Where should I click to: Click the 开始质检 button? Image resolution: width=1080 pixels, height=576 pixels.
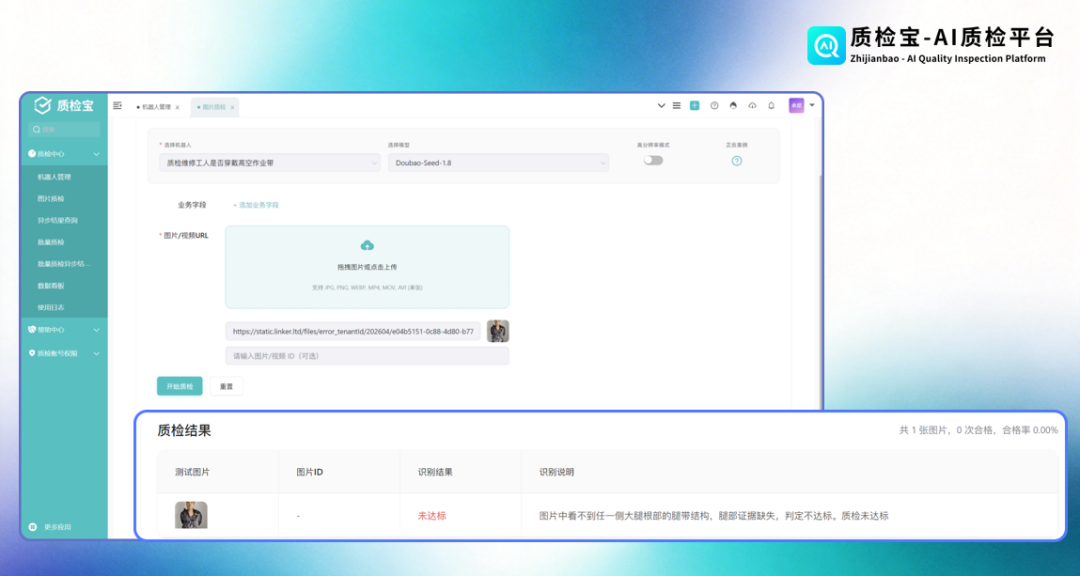tap(180, 387)
